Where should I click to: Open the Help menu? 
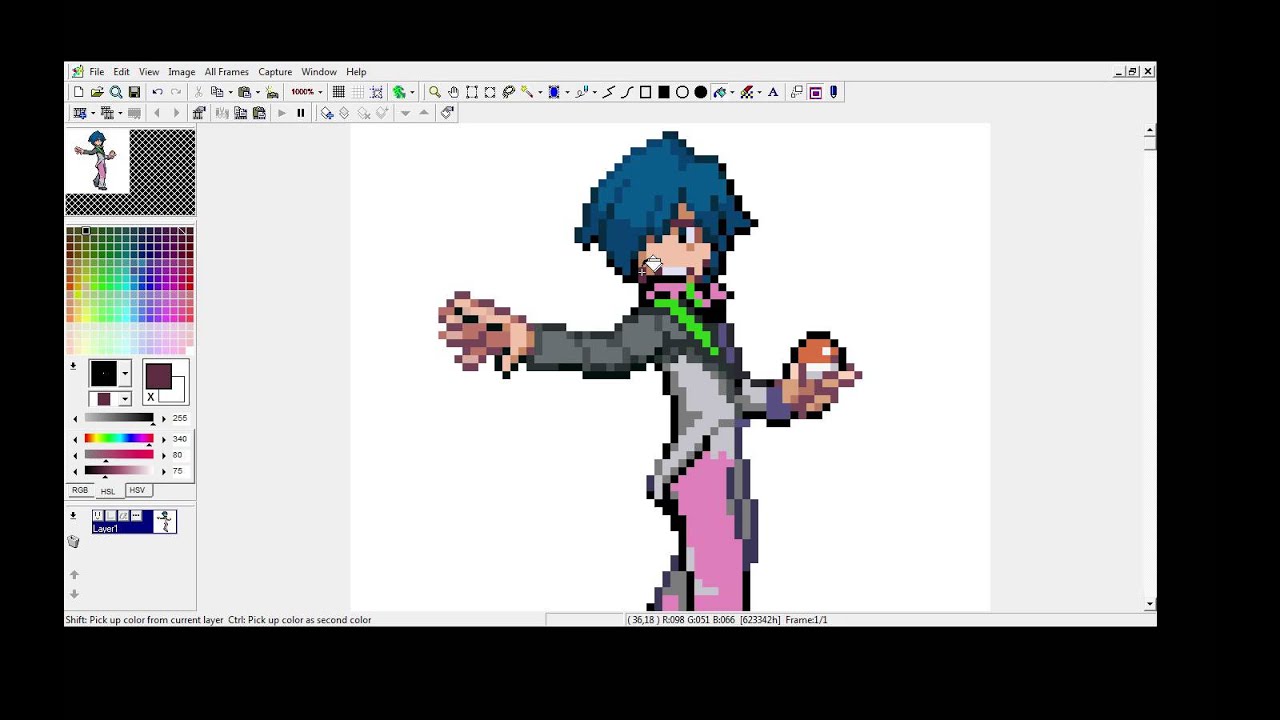click(x=356, y=72)
